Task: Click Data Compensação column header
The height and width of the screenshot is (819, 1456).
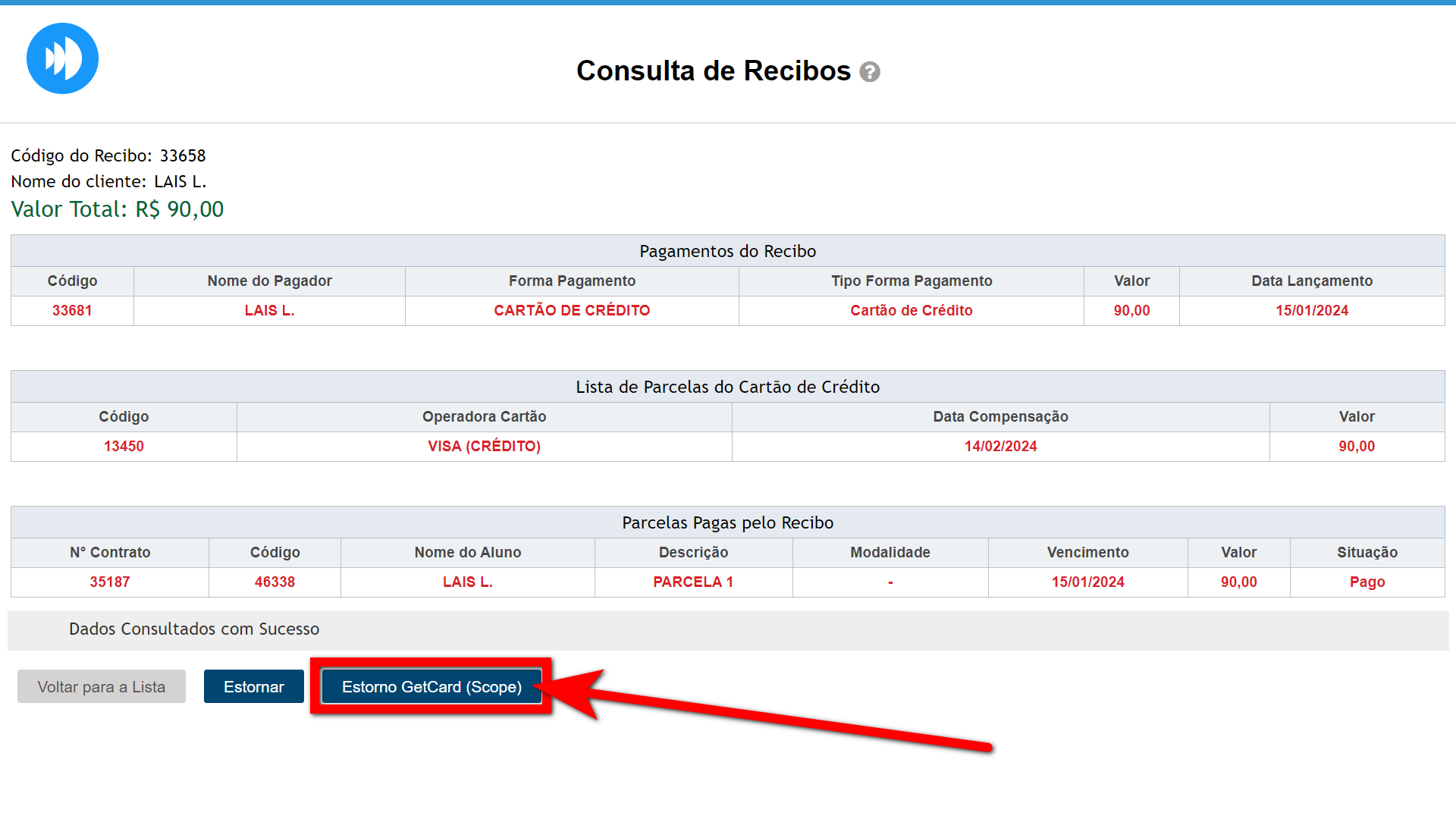Action: 1000,416
